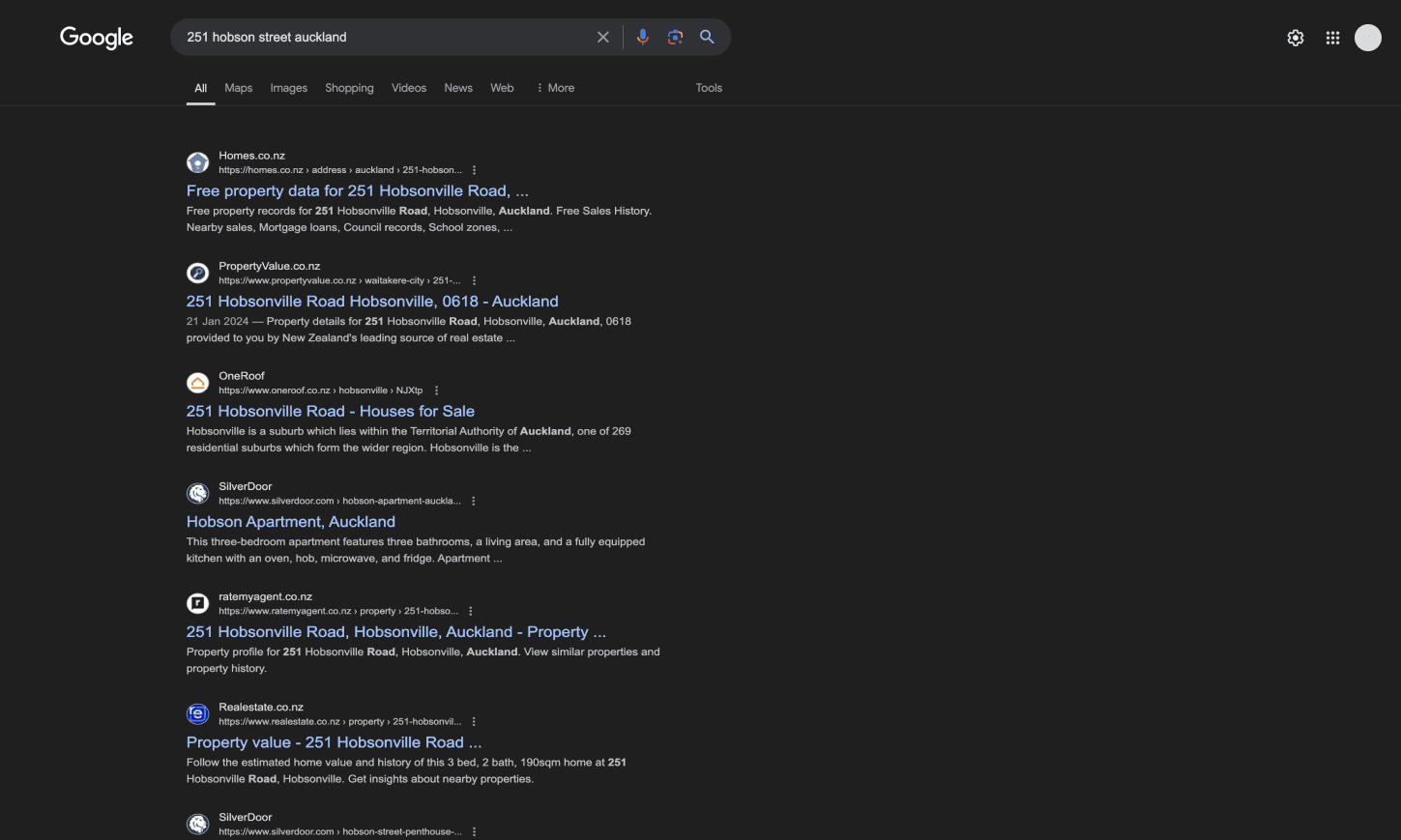Click the '21 Jan 2024' result date

pyautogui.click(x=218, y=321)
